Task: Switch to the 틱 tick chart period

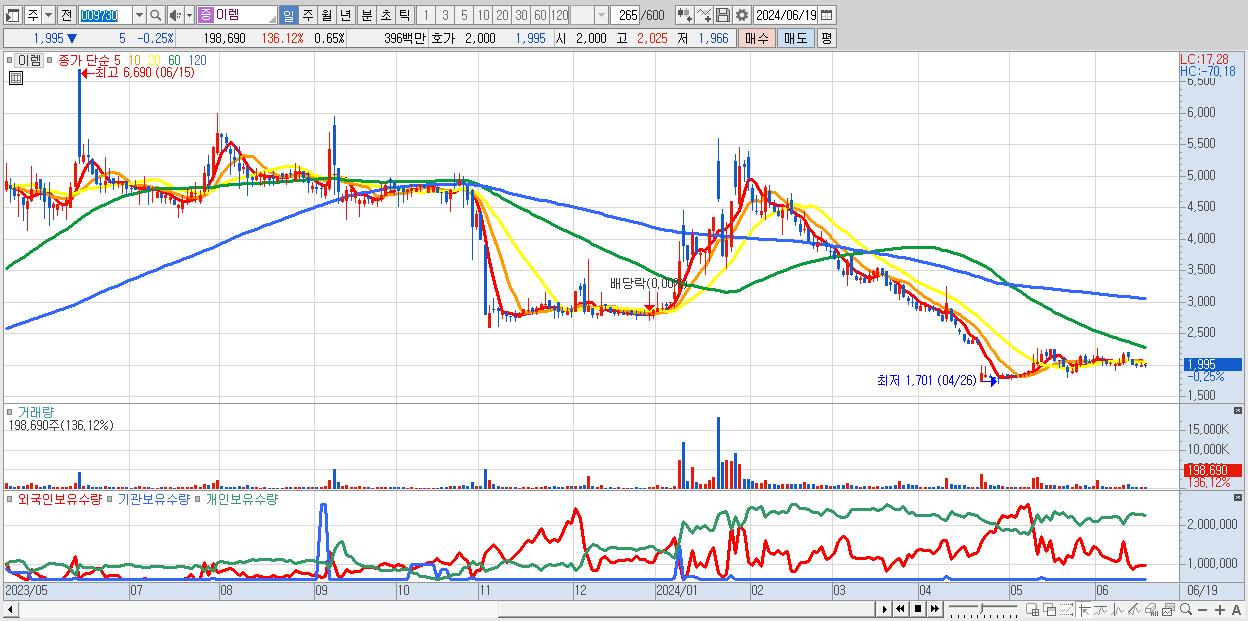Action: [x=404, y=15]
